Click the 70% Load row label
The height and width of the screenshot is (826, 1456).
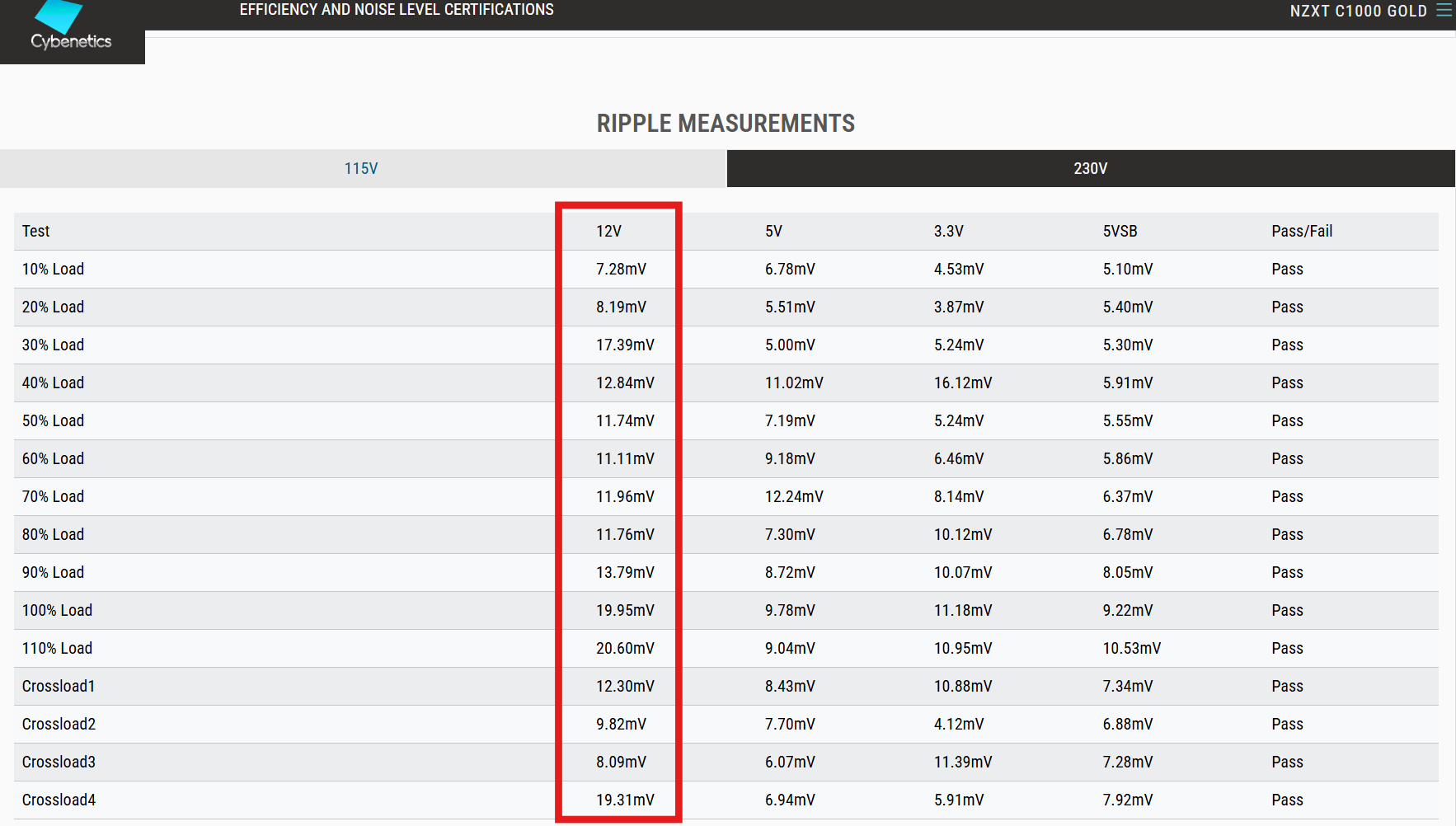[x=53, y=497]
